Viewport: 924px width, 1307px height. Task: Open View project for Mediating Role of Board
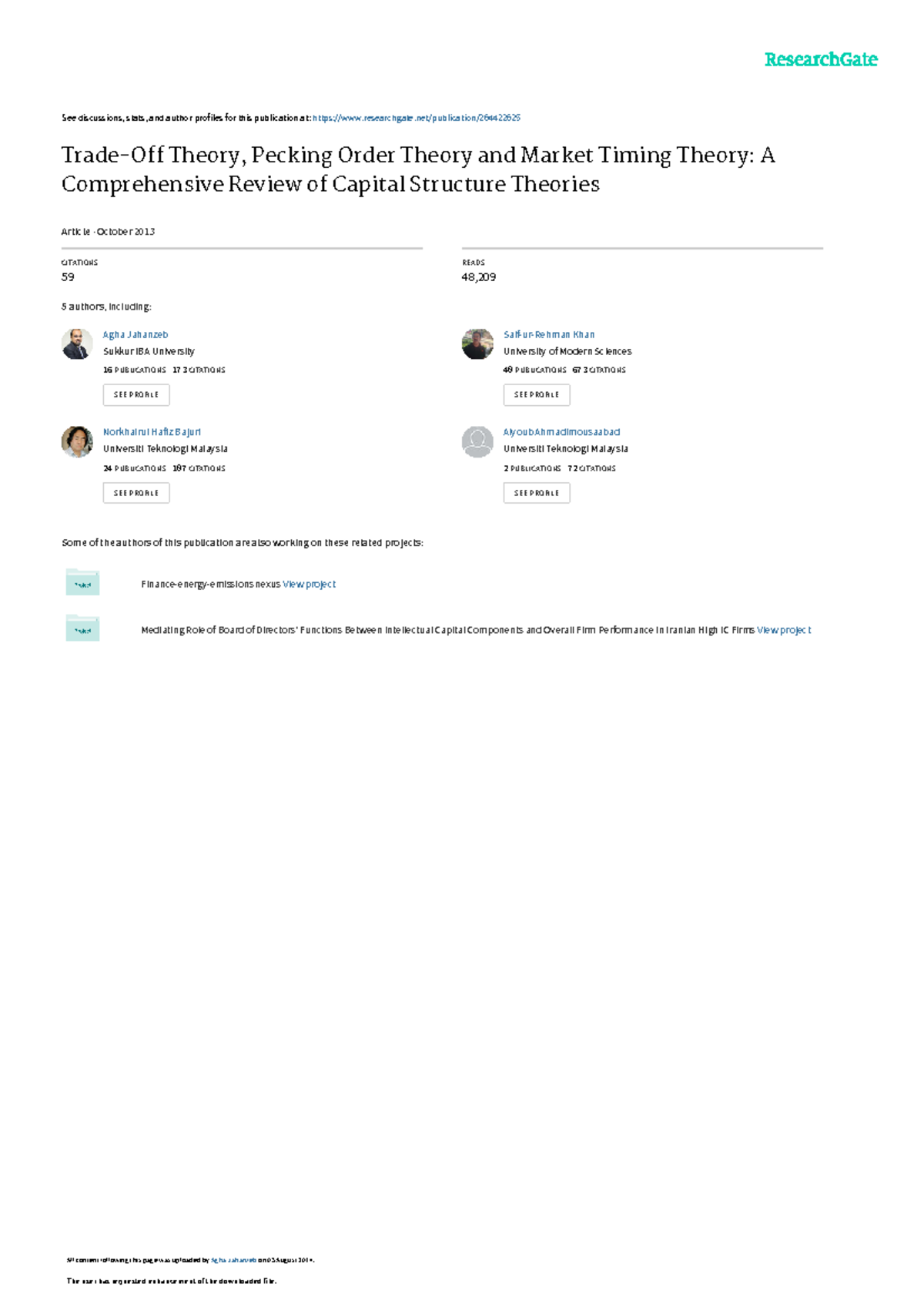pos(784,630)
